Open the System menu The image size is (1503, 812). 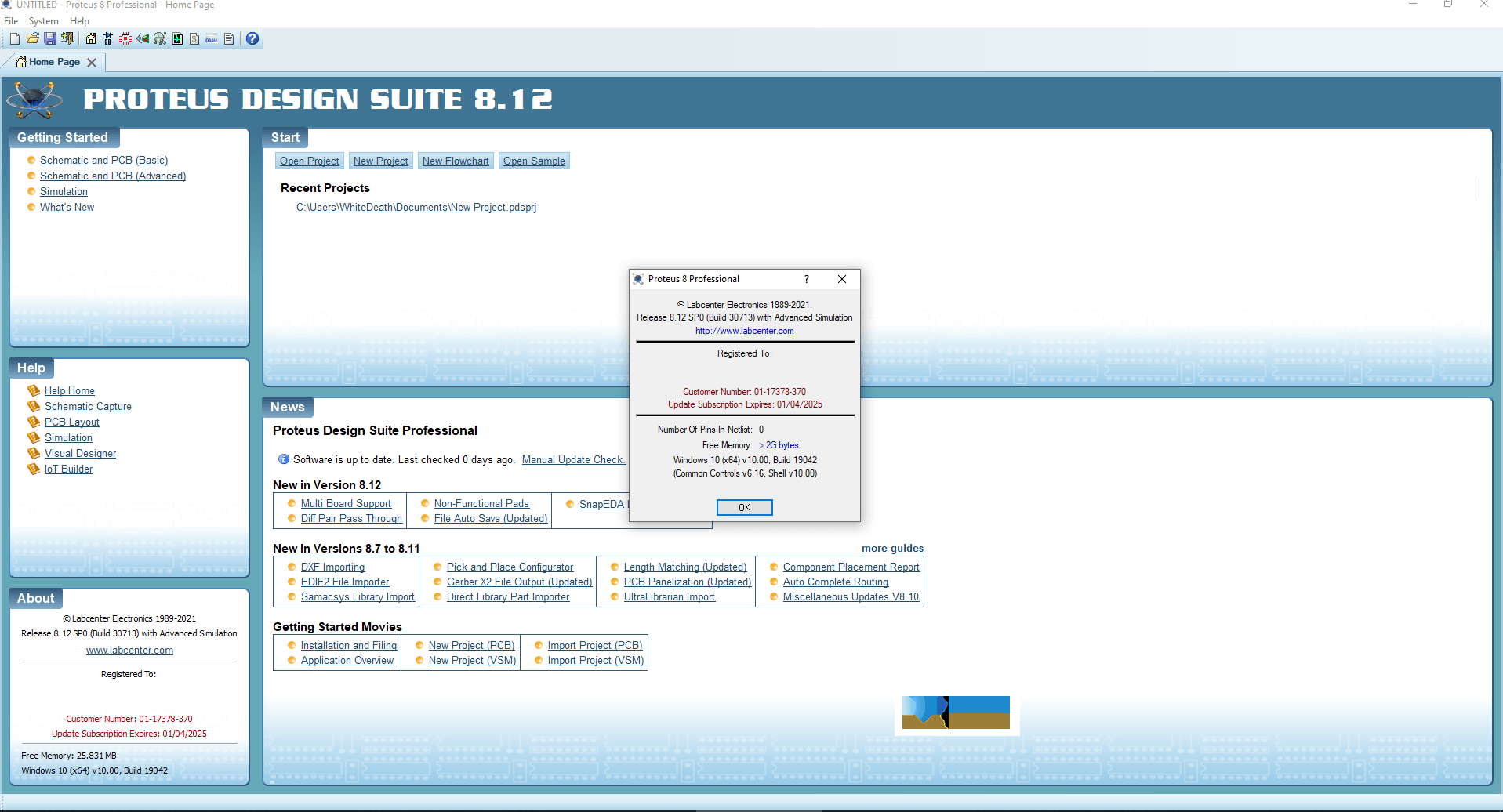coord(44,21)
